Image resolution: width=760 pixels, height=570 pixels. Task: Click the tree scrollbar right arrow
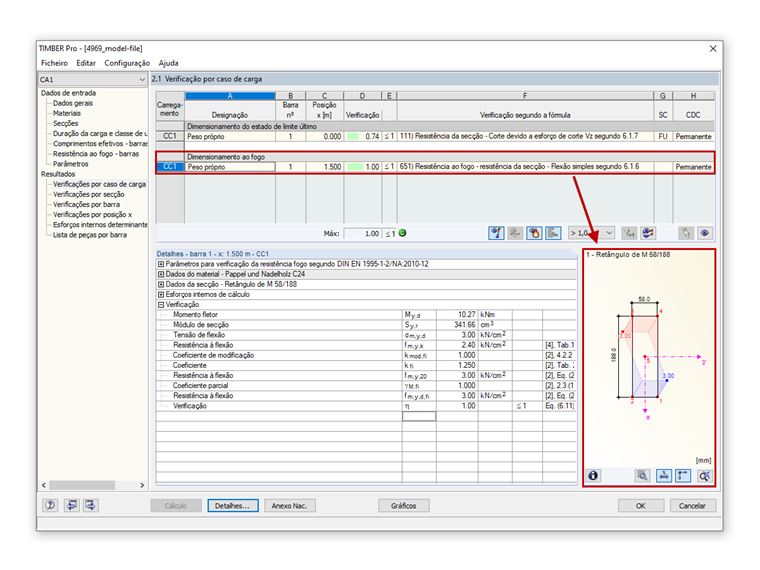(x=142, y=485)
